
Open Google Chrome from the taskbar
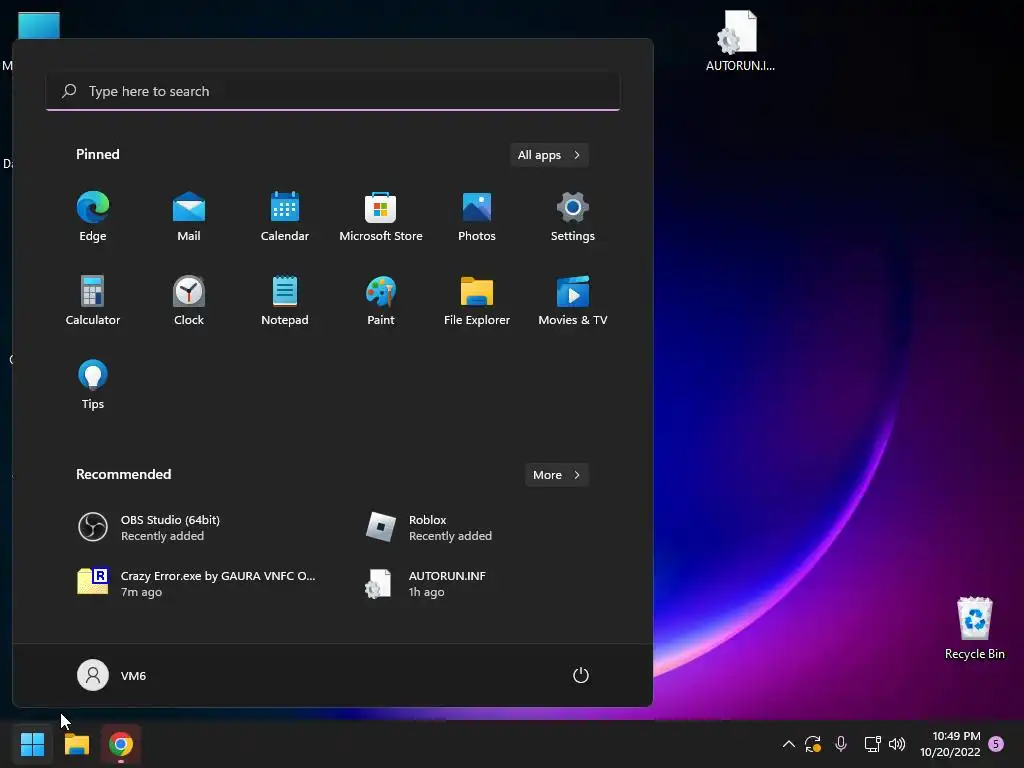point(121,744)
